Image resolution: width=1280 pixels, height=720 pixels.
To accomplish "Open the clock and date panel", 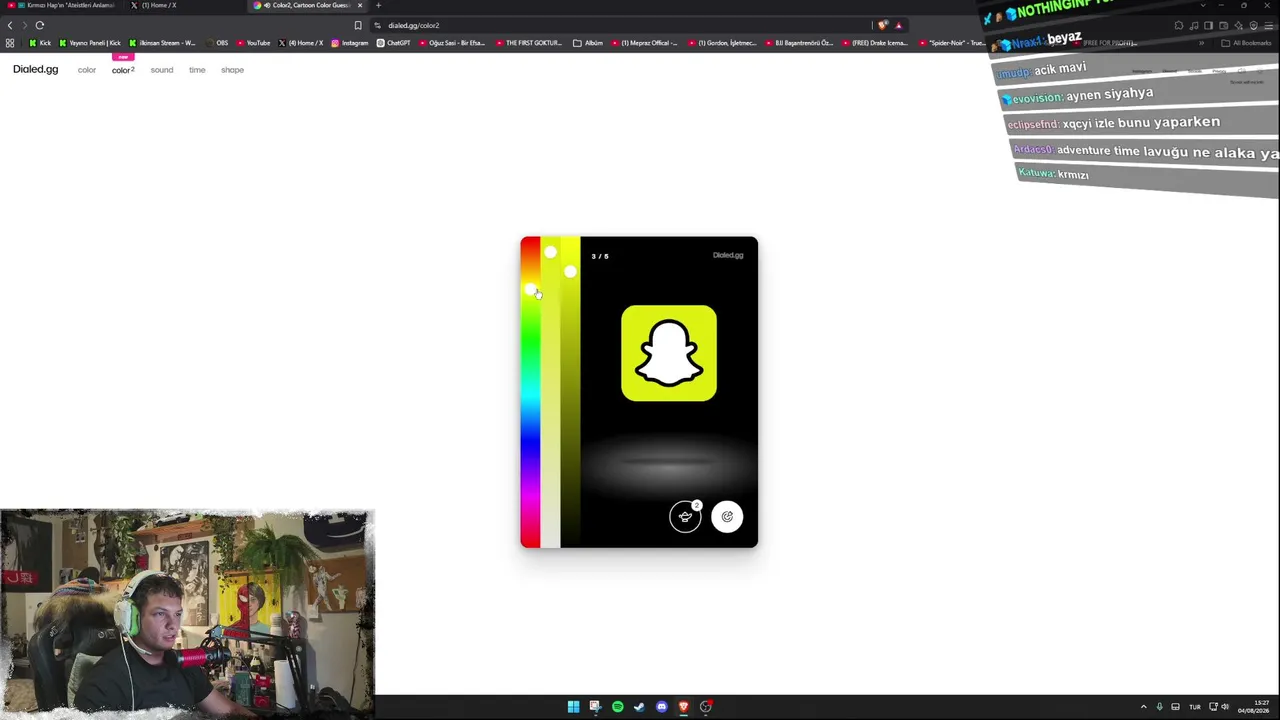I will pos(1256,707).
